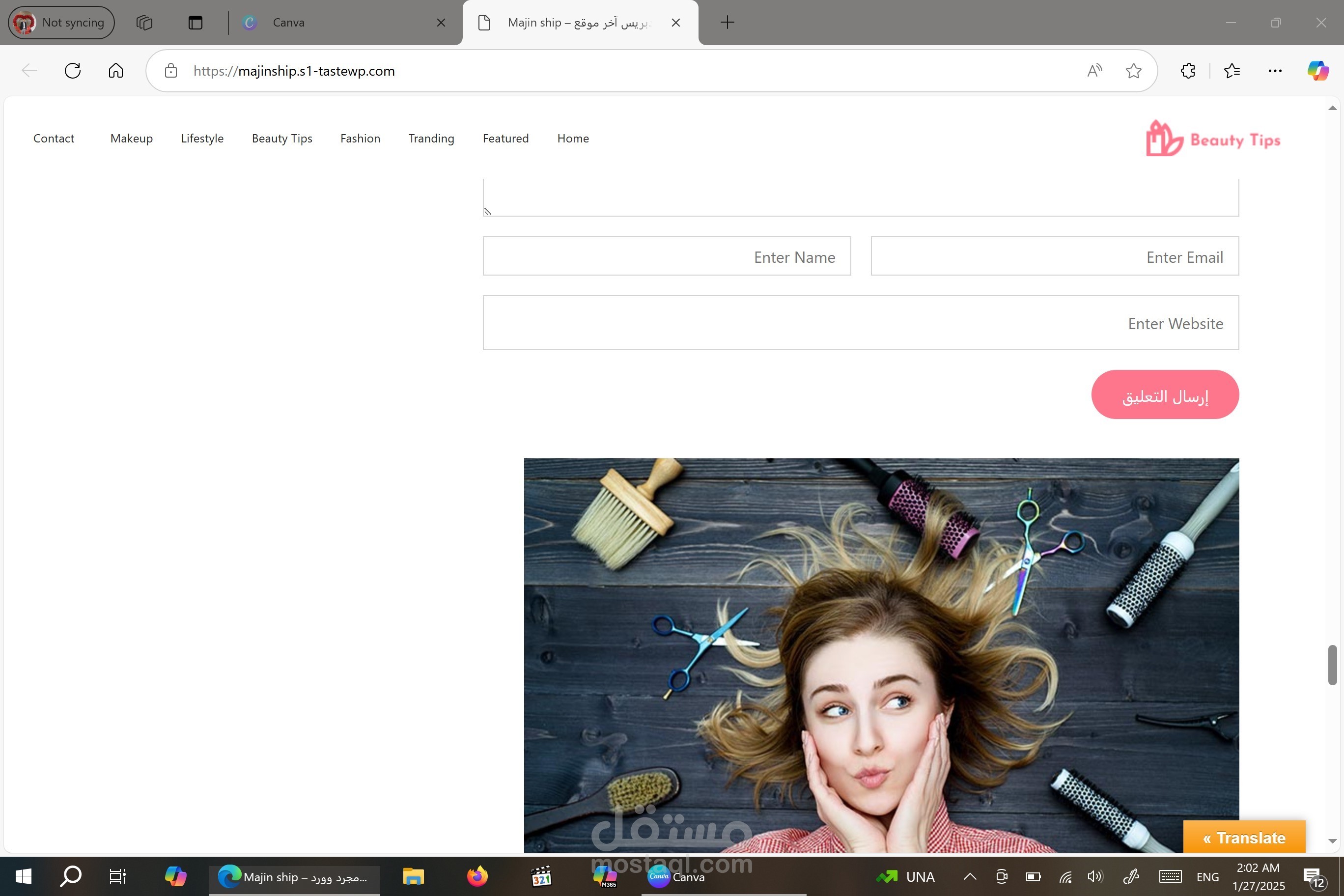This screenshot has height=896, width=1344.
Task: Open browser Settings and more menu
Action: 1275,71
